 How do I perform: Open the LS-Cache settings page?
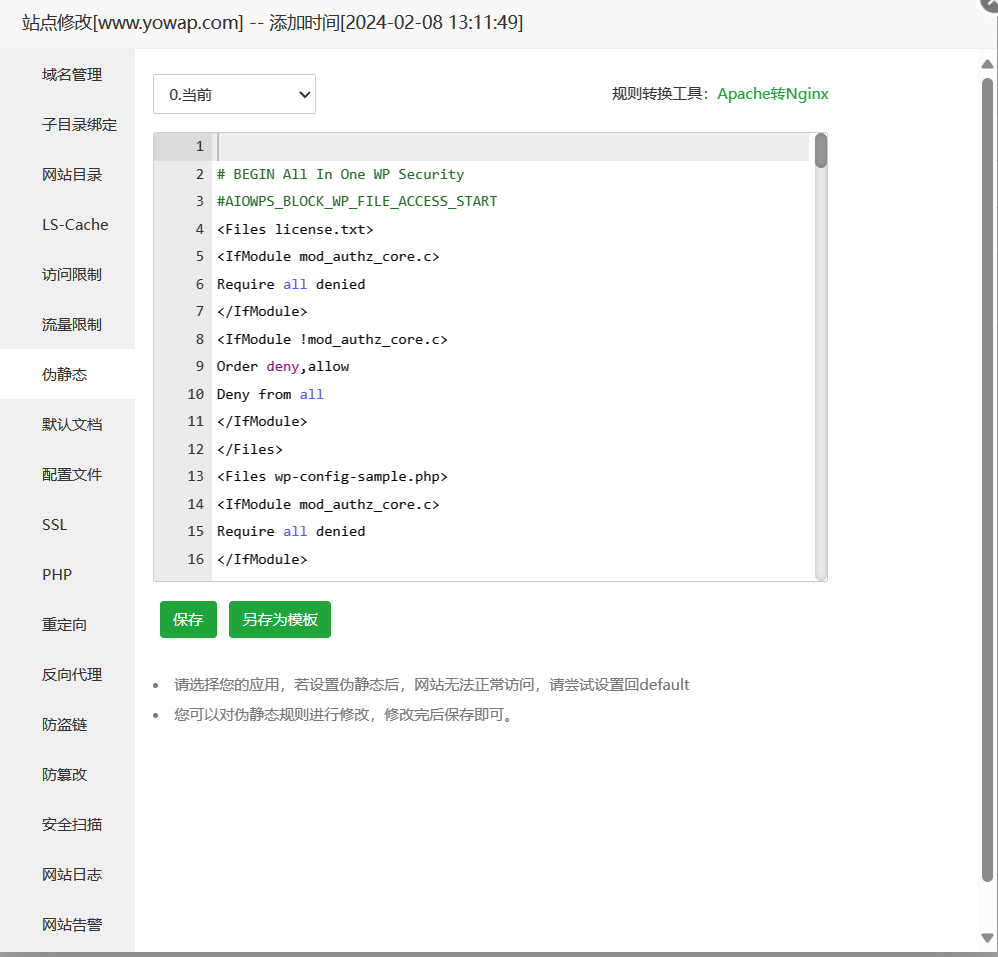coord(73,224)
